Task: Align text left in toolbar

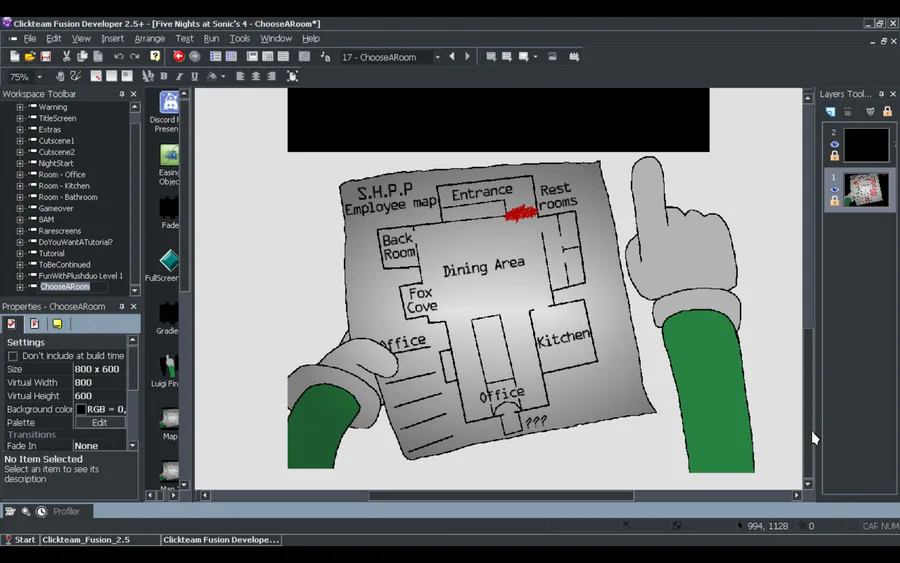Action: click(240, 76)
